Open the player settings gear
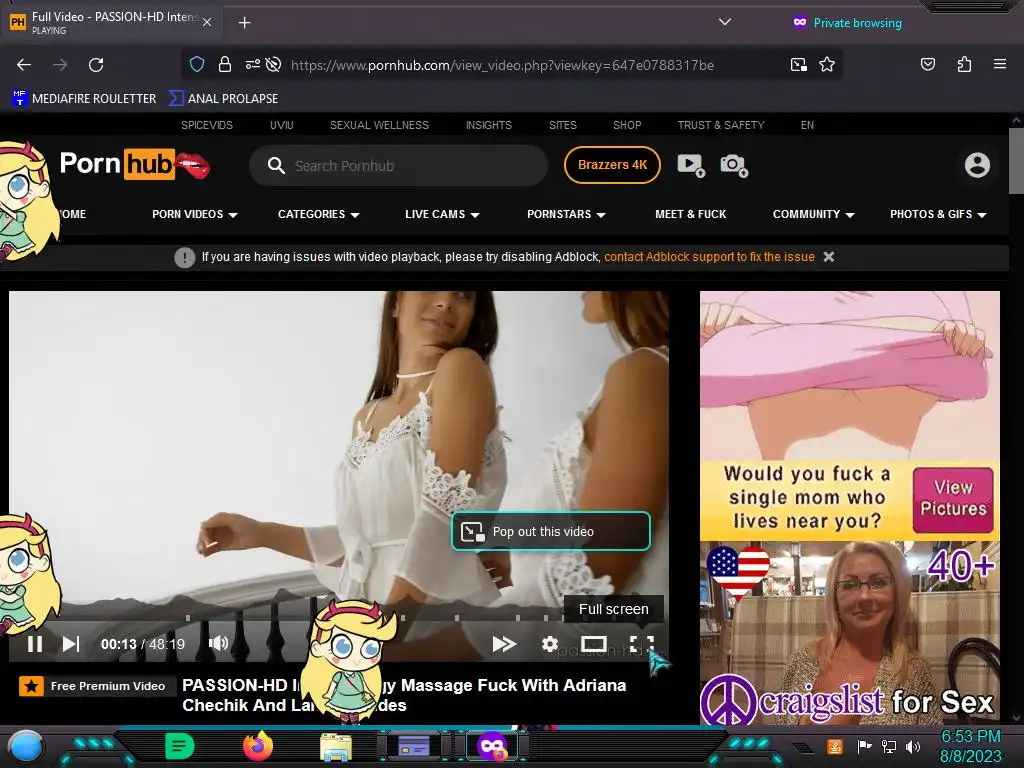Image resolution: width=1024 pixels, height=768 pixels. click(550, 644)
